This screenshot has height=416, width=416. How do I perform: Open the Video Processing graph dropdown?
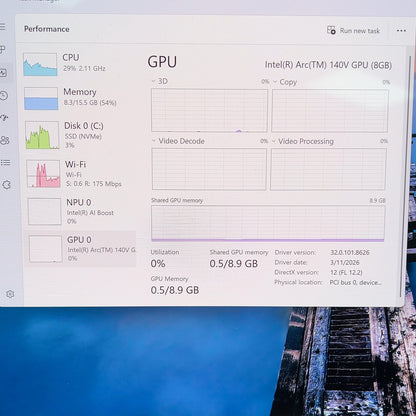pos(303,141)
